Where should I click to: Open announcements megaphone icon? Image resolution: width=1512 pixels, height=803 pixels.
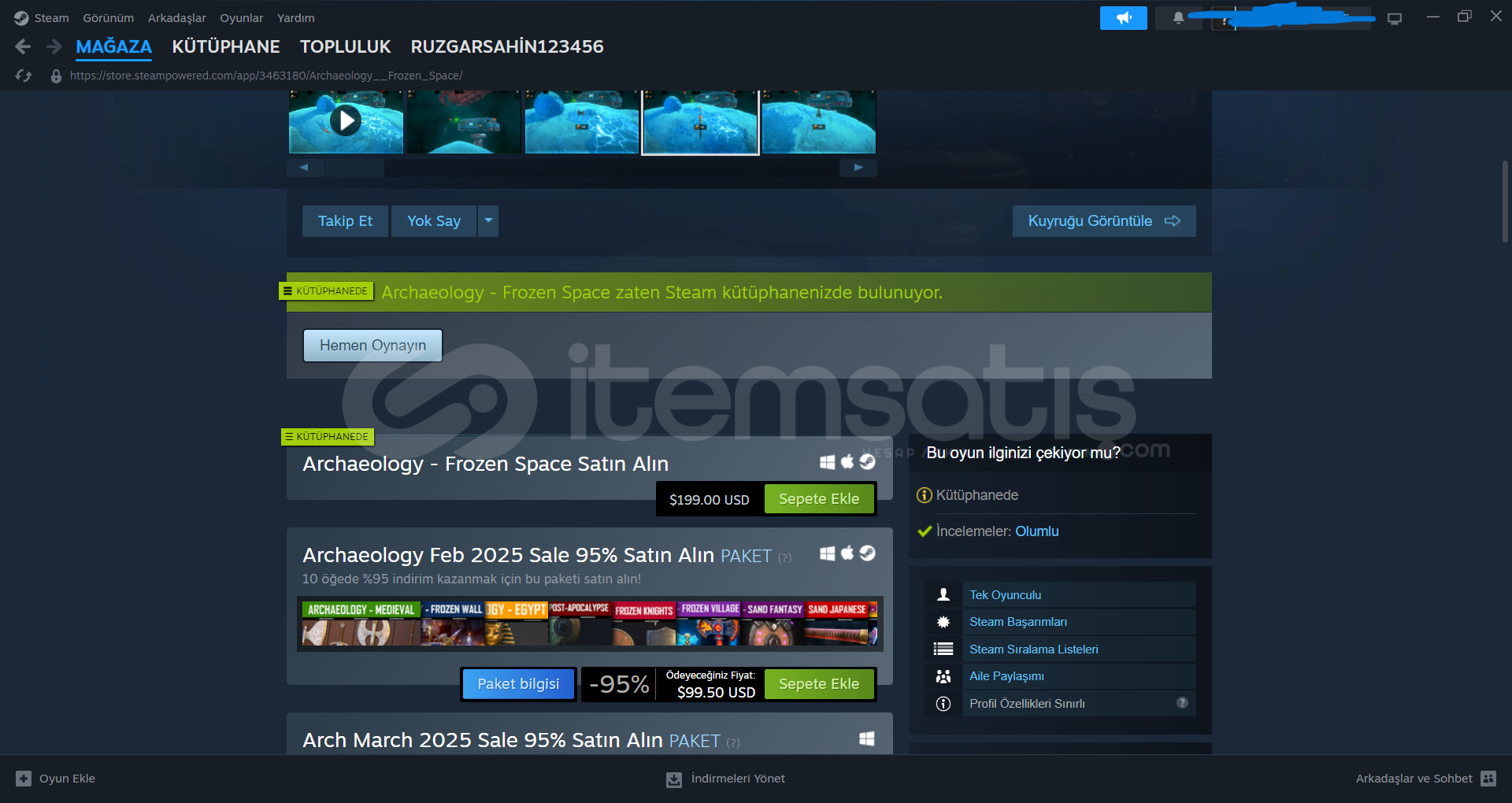1124,18
